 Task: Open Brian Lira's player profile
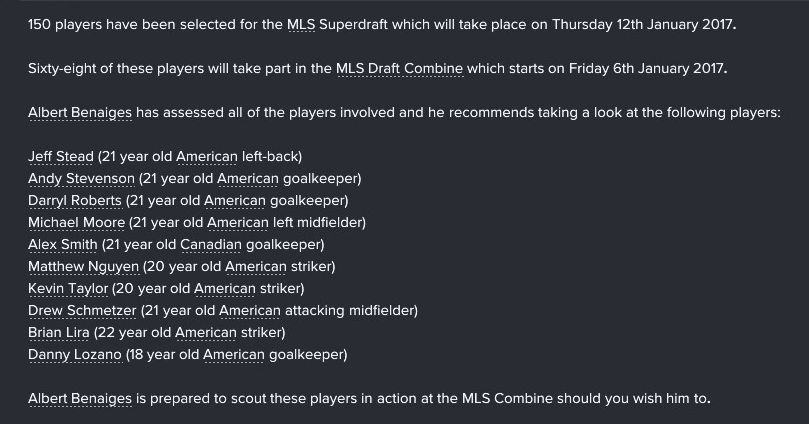[x=59, y=333]
